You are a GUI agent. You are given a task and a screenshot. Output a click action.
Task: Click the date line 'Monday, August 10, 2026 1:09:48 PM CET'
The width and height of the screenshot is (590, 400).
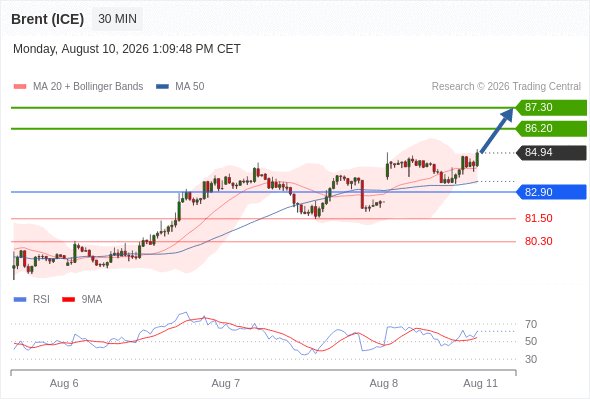point(127,49)
